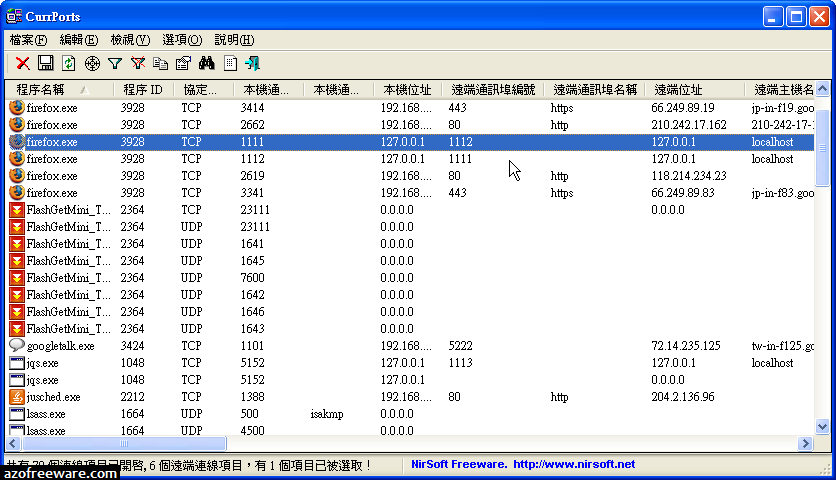
Task: Save selected items with floppy disk icon
Action: 46,63
